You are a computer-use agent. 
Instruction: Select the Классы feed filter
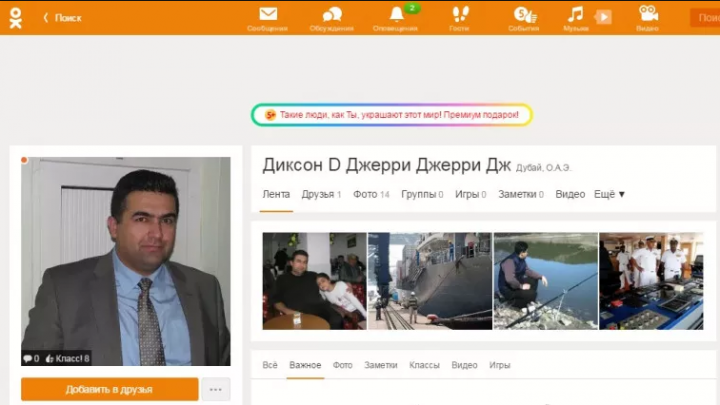pos(424,365)
